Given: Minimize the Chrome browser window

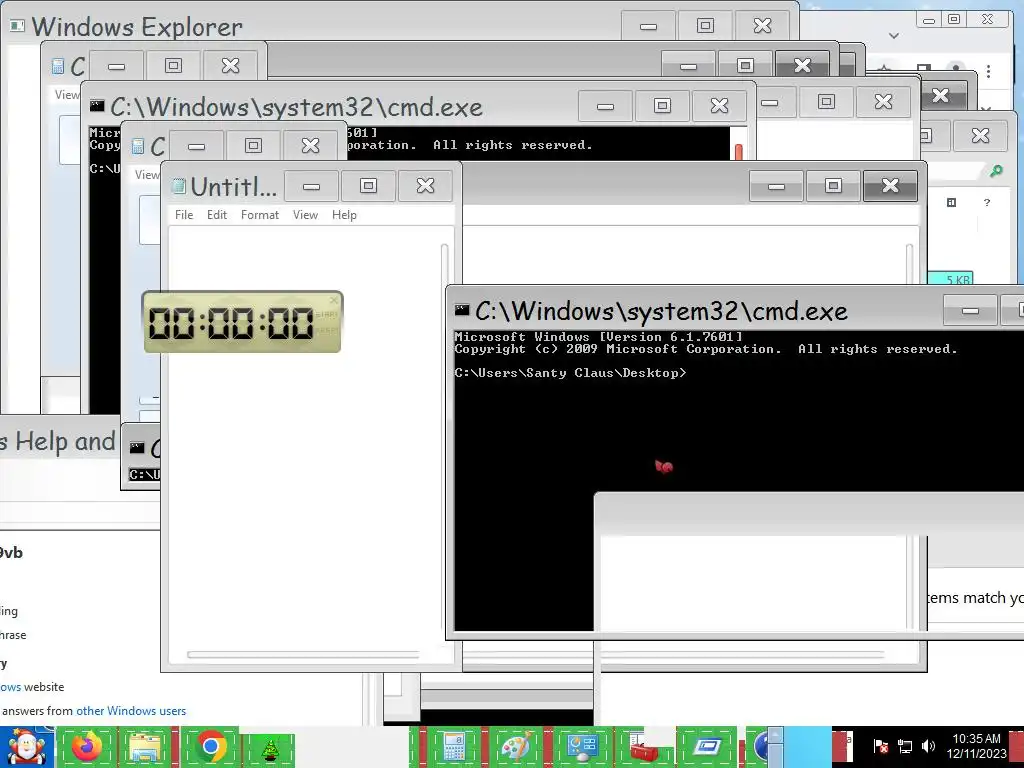Looking at the screenshot, I should pyautogui.click(x=929, y=20).
